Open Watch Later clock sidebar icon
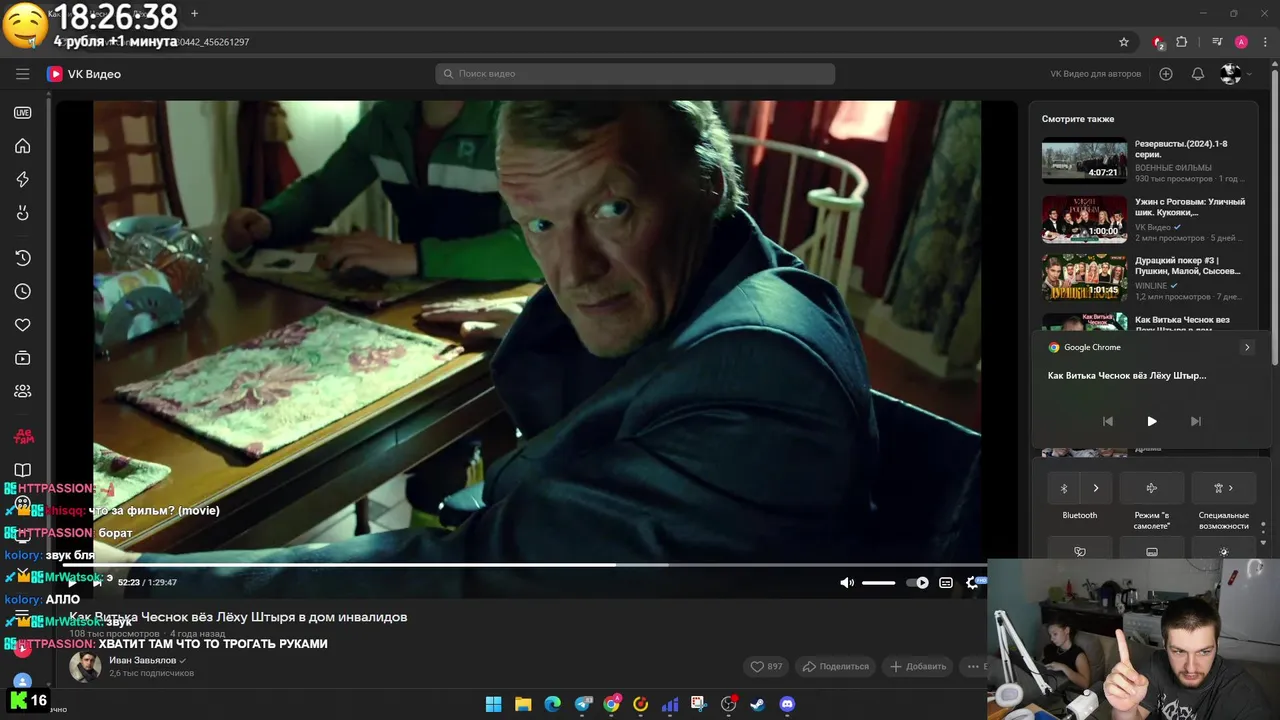The height and width of the screenshot is (720, 1280). coord(22,292)
